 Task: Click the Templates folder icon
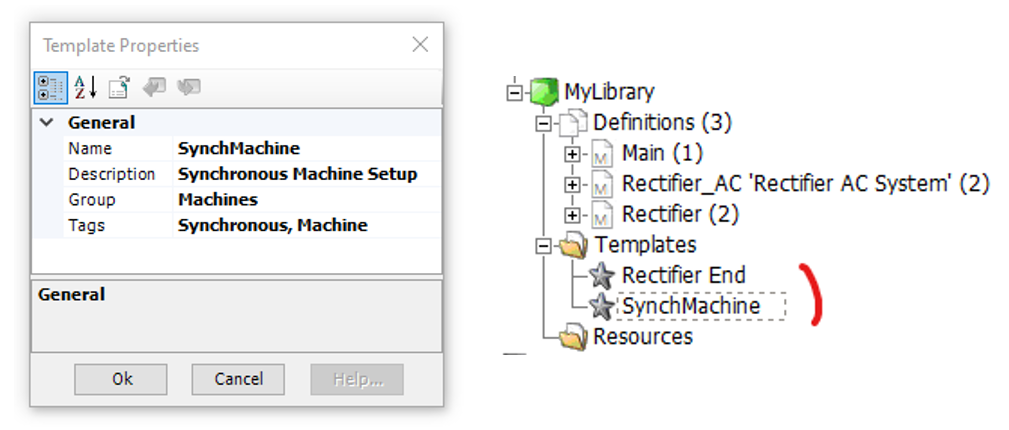click(575, 245)
